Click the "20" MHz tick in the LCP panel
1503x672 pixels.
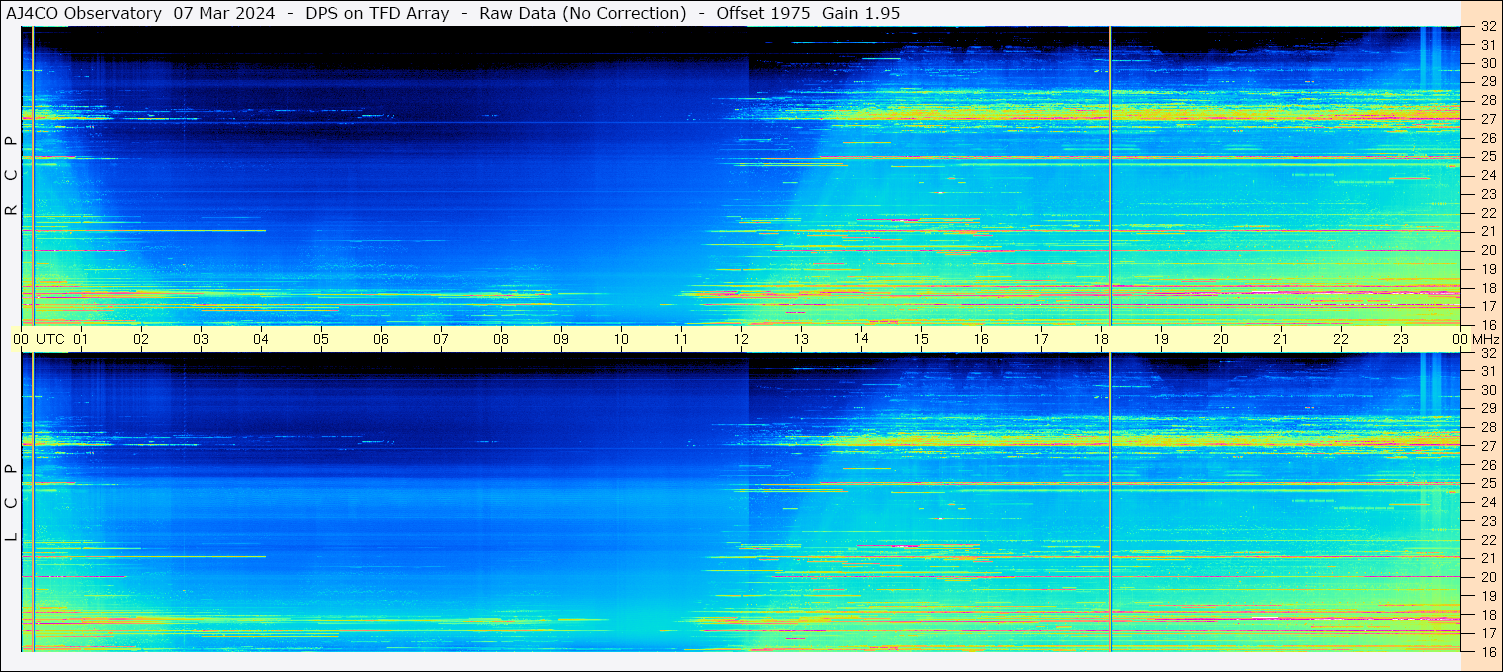1487,577
